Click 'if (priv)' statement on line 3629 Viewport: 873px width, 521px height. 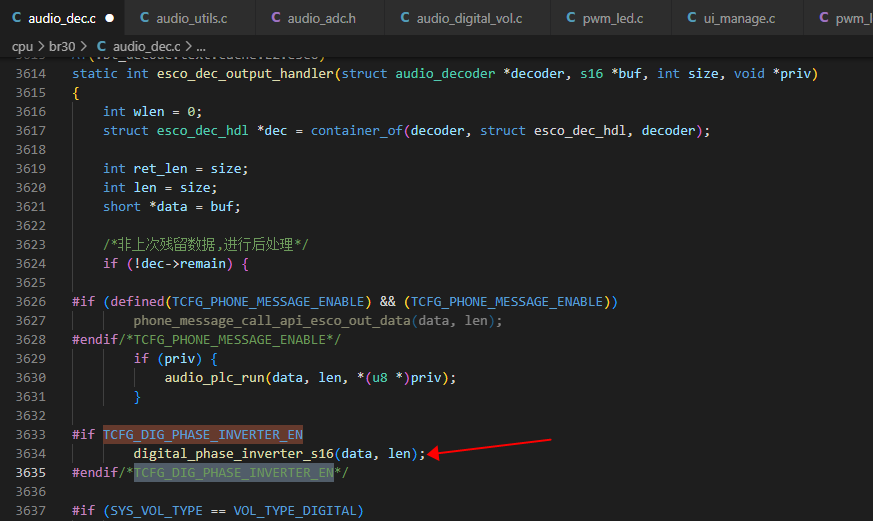click(168, 358)
